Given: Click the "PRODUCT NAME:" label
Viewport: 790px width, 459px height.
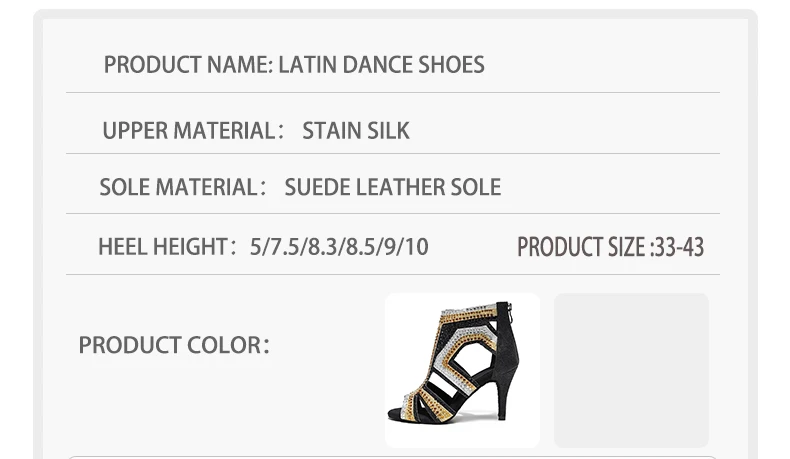Looking at the screenshot, I should click(187, 65).
